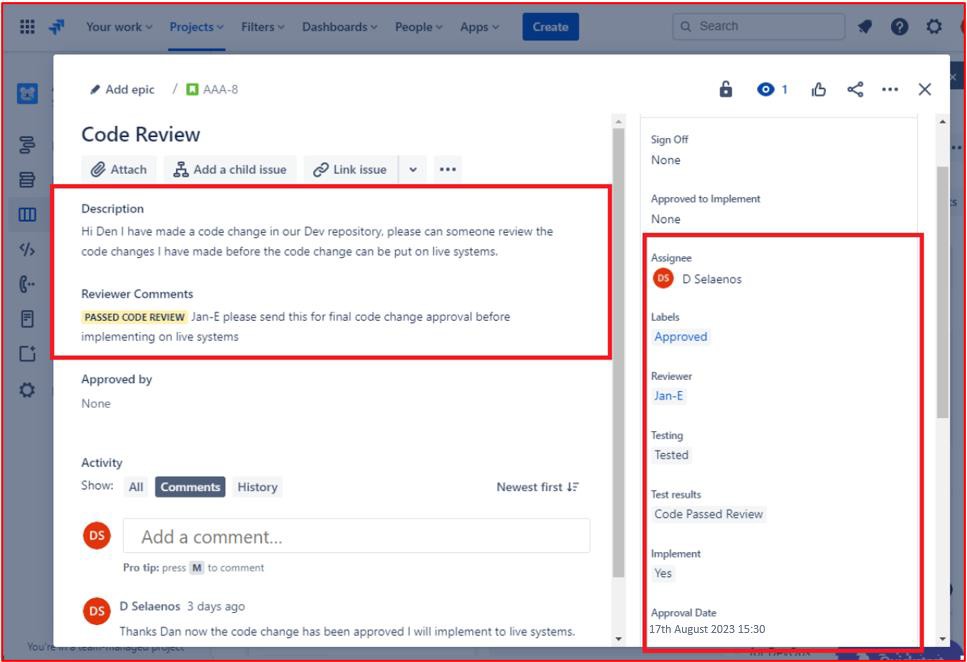
Task: Open the Filters menu
Action: coord(263,27)
